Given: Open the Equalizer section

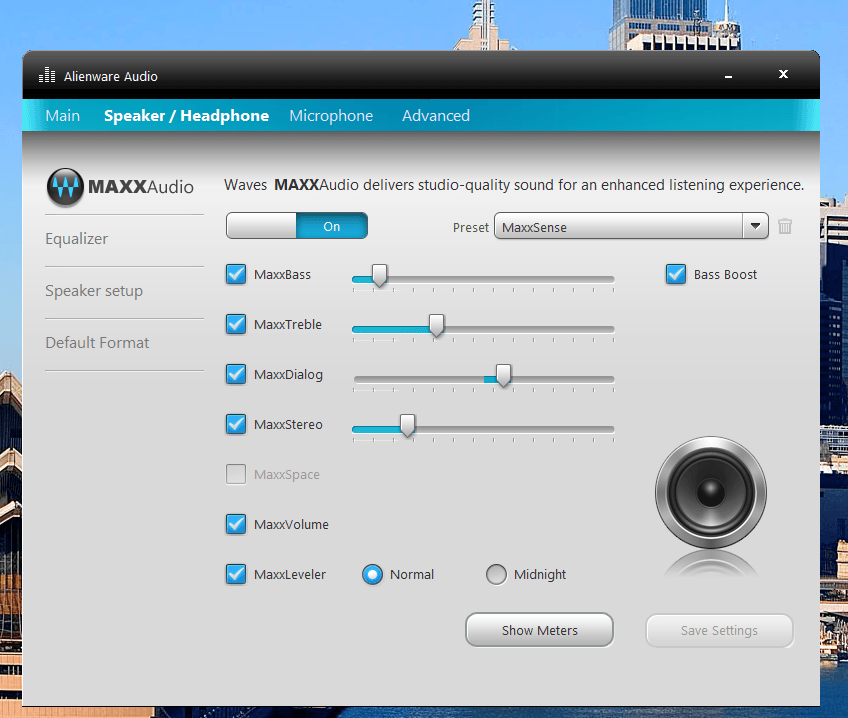Looking at the screenshot, I should pos(77,239).
